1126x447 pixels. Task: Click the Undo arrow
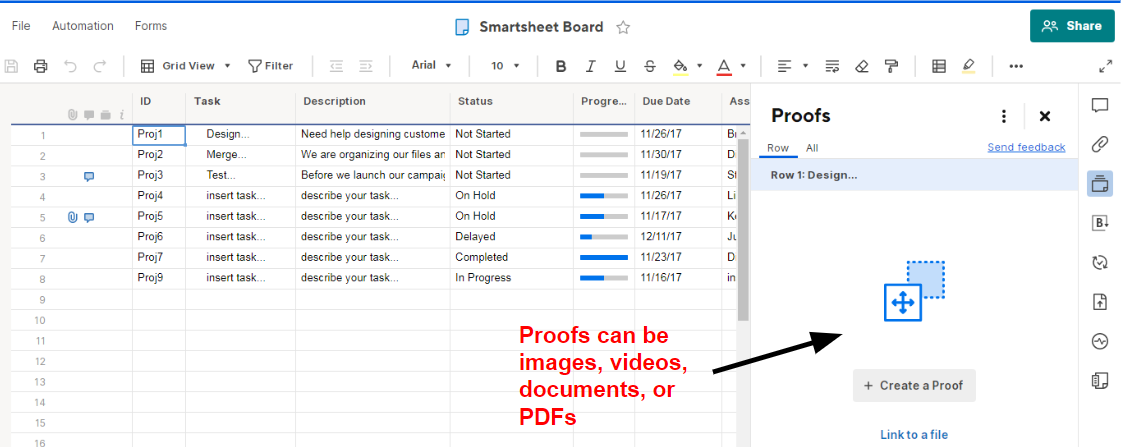(70, 66)
